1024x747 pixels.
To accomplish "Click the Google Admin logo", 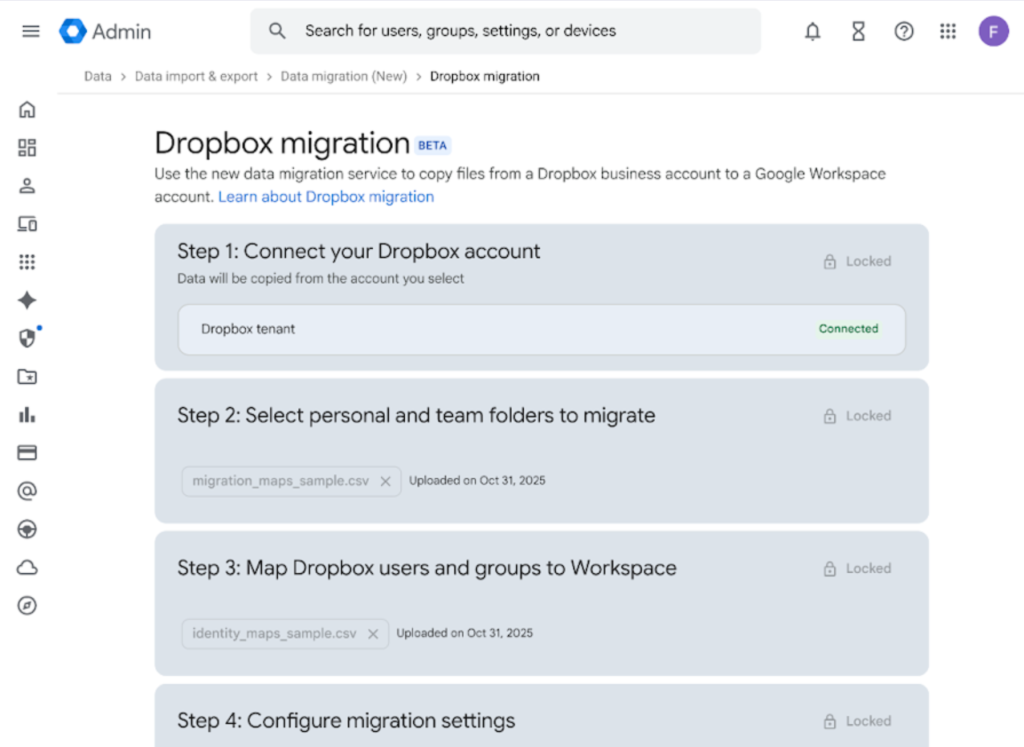I will pyautogui.click(x=105, y=31).
